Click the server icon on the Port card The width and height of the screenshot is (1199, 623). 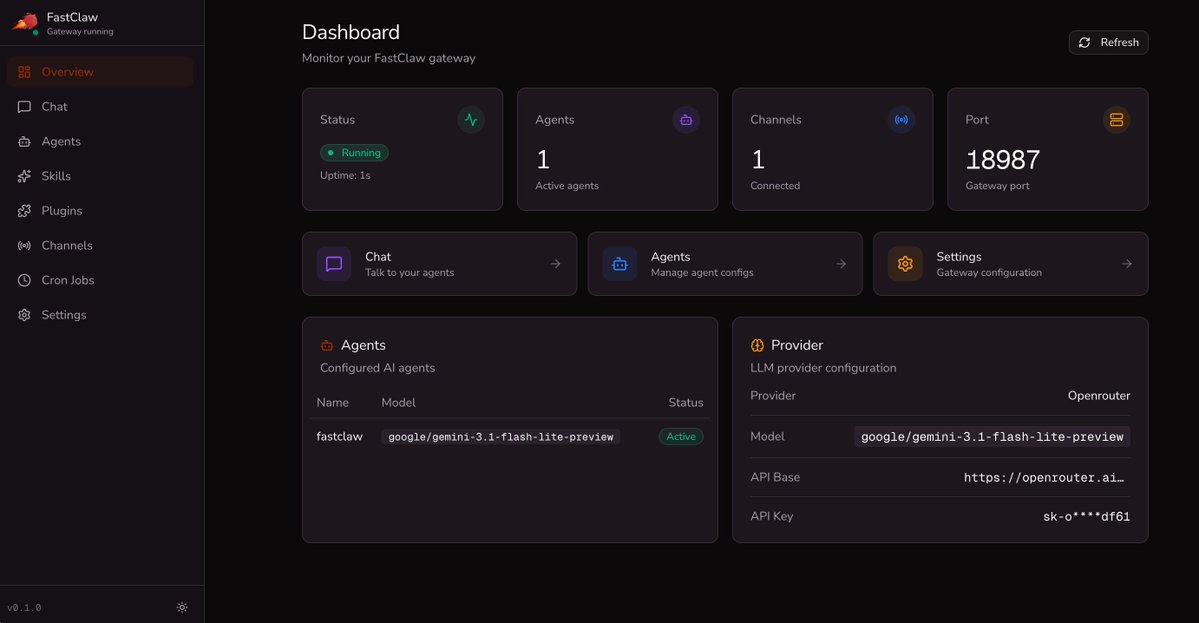[x=1116, y=119]
